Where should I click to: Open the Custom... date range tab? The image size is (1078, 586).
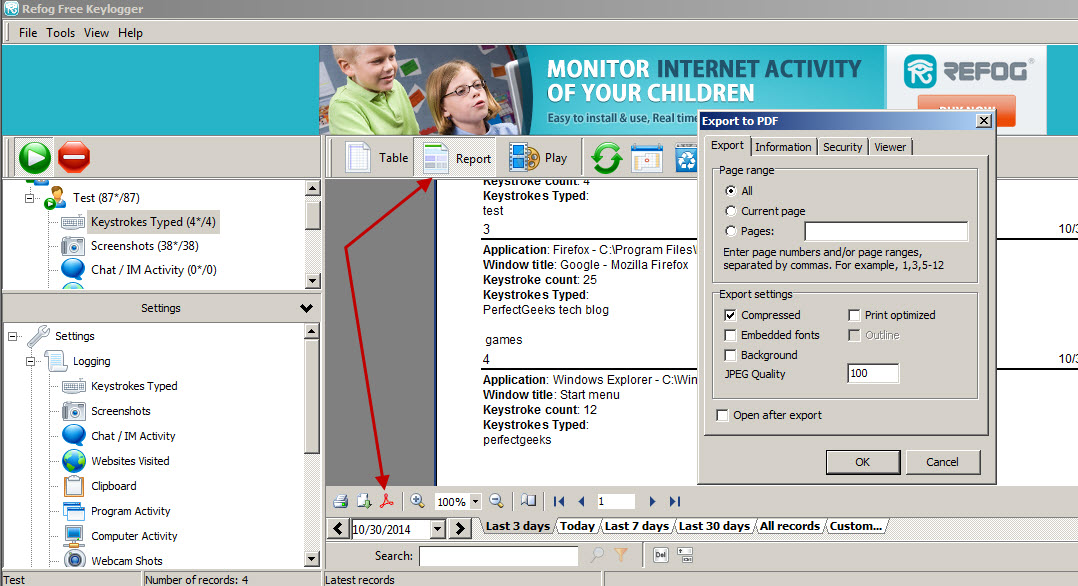point(855,526)
